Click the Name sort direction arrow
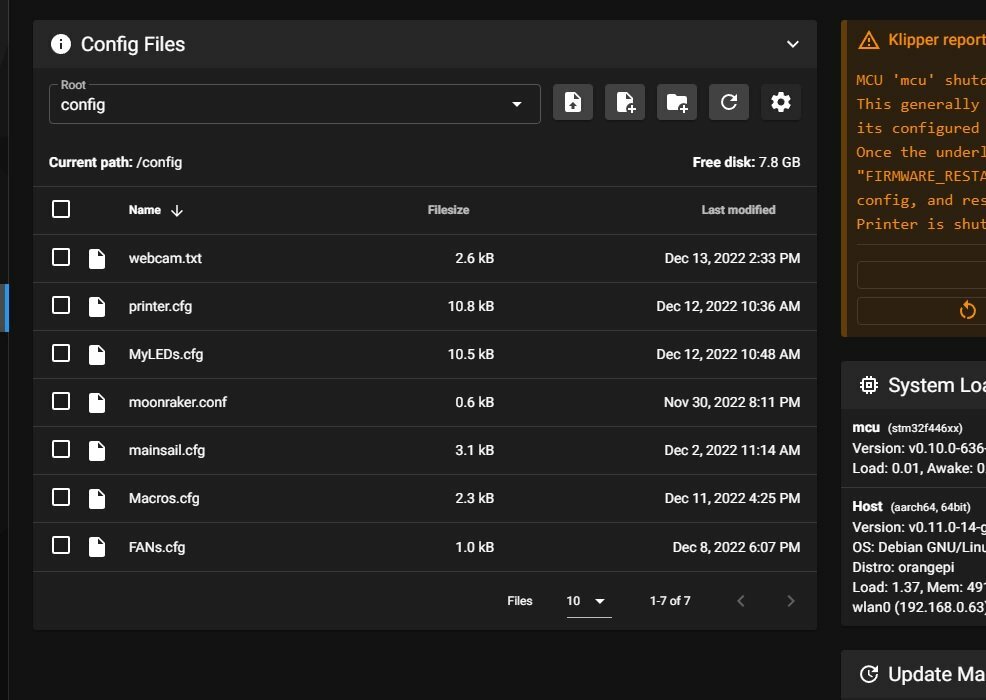This screenshot has width=986, height=700. [177, 211]
